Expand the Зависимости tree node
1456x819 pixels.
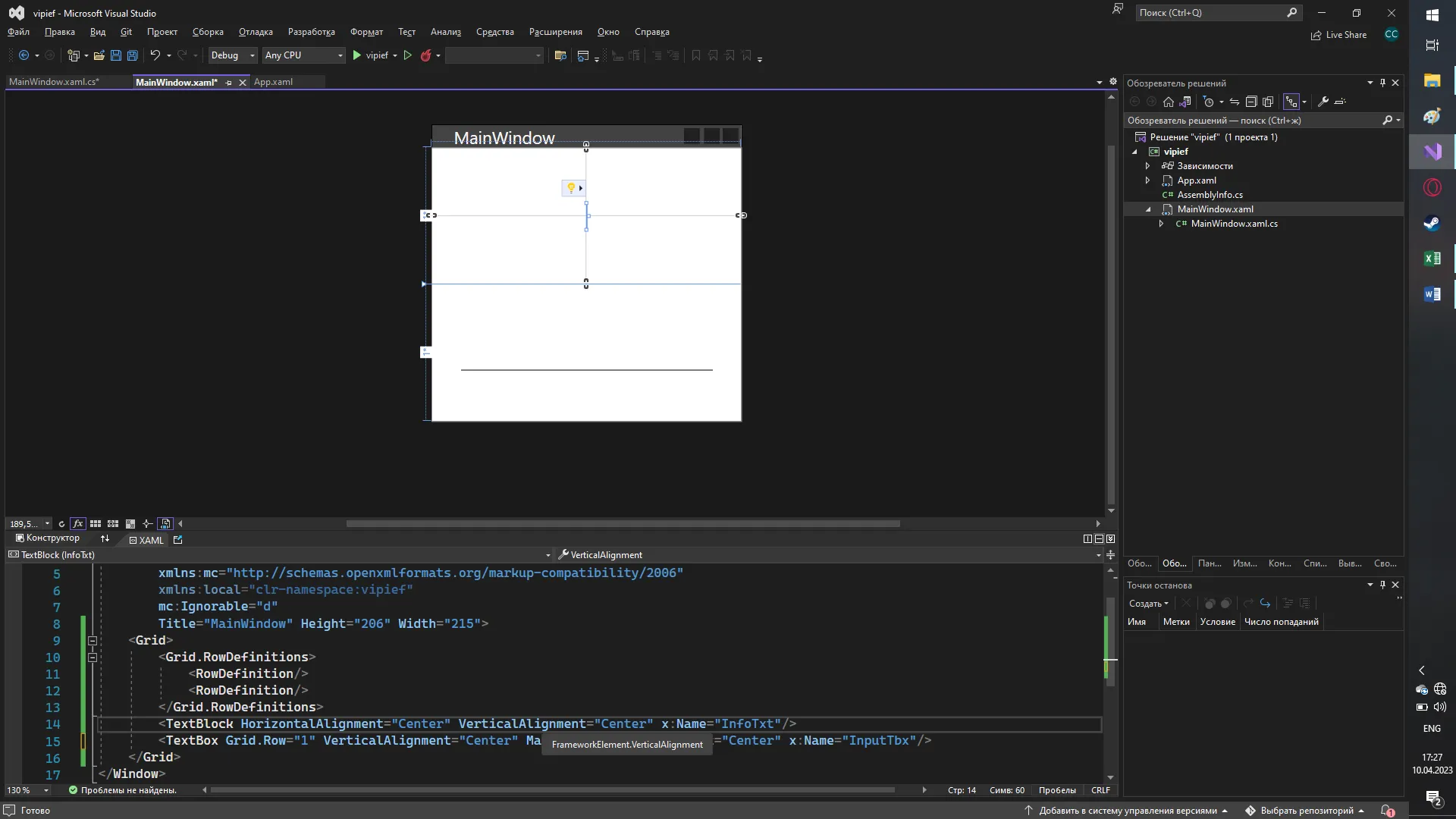[1147, 166]
